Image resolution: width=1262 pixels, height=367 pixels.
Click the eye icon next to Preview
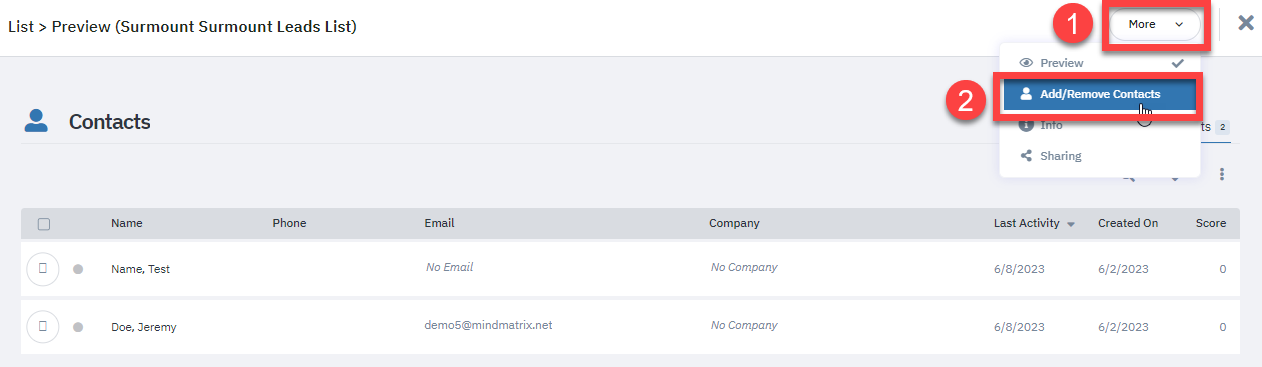[1025, 63]
